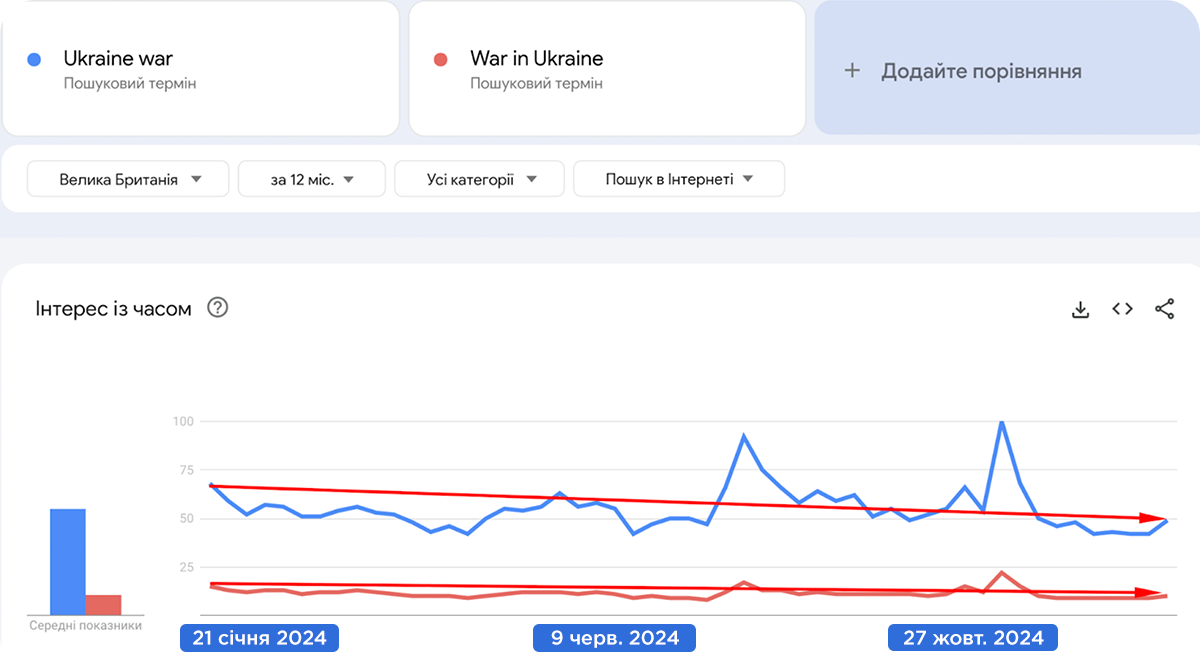Expand the Пошук в Інтернеті search type dropdown
The width and height of the screenshot is (1200, 671).
(x=679, y=180)
